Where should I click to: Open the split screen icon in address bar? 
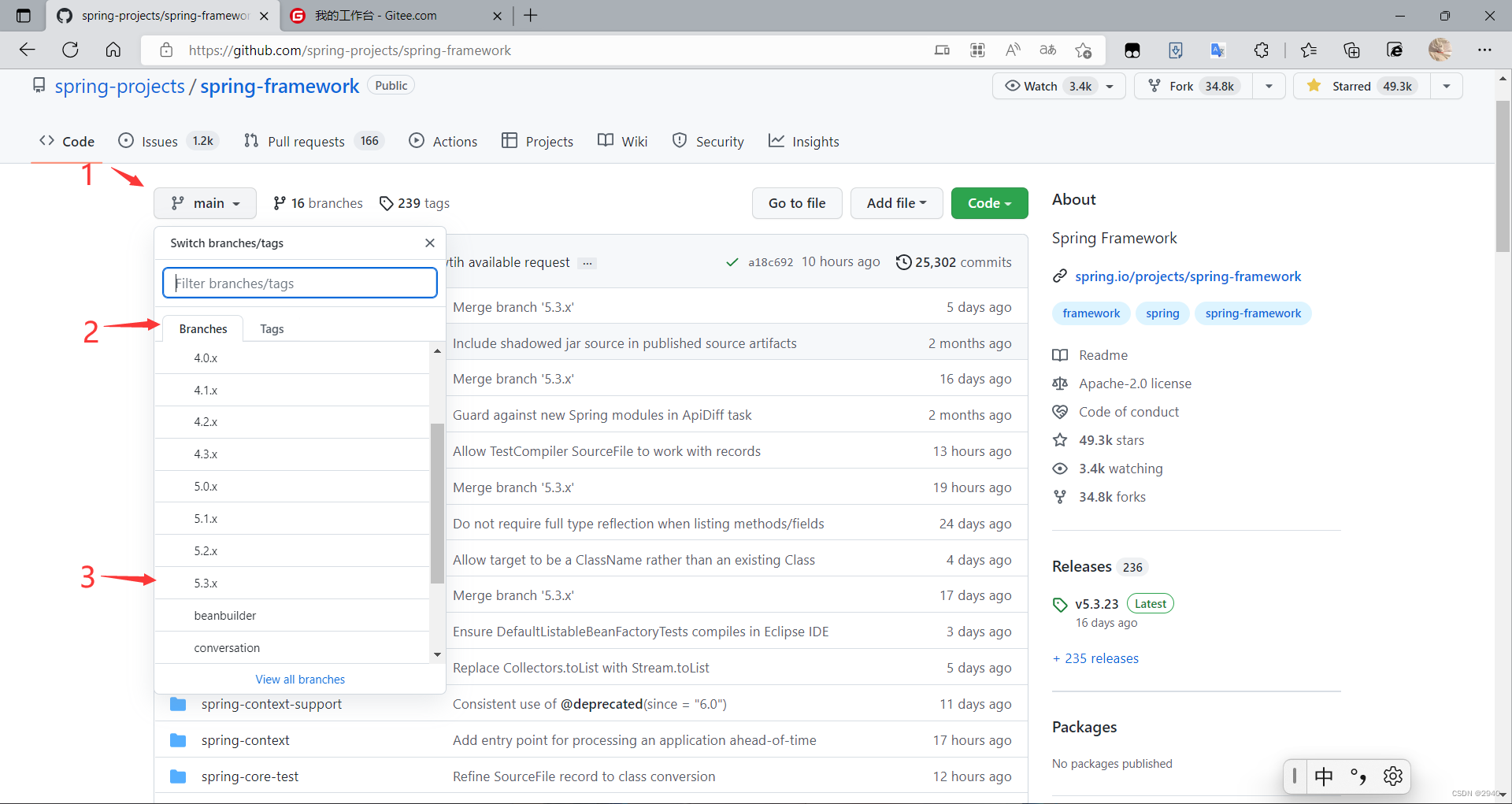(x=942, y=50)
